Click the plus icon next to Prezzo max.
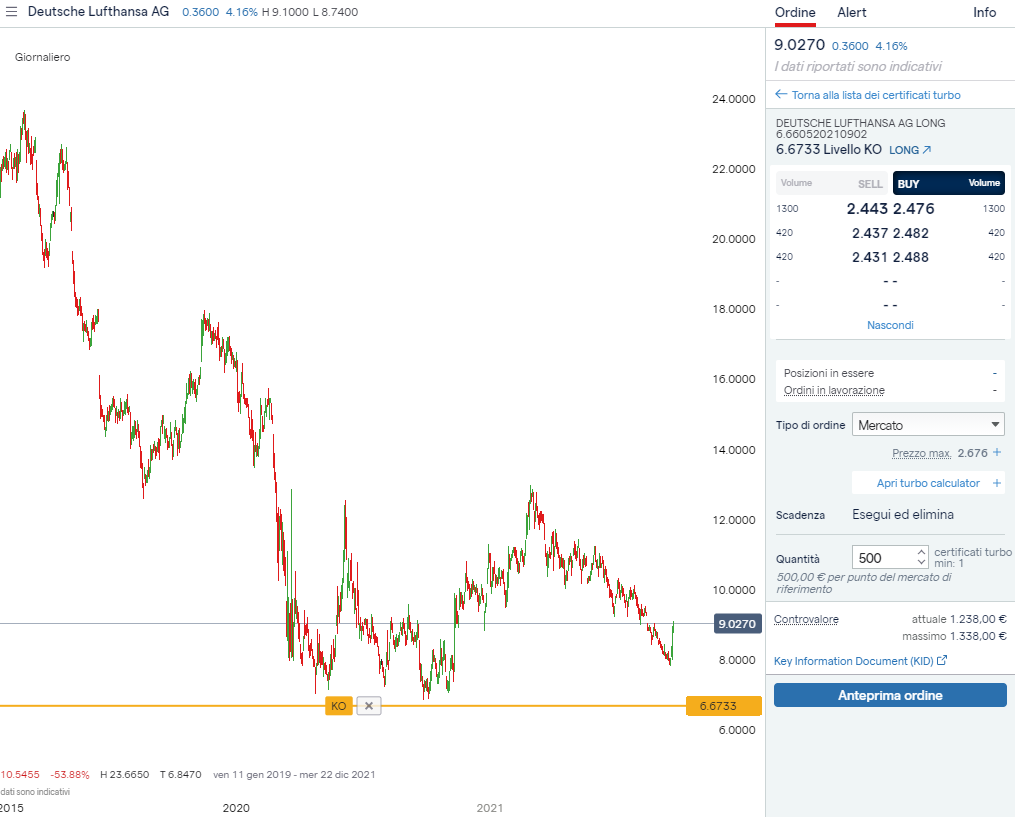This screenshot has width=1015, height=817. [997, 453]
